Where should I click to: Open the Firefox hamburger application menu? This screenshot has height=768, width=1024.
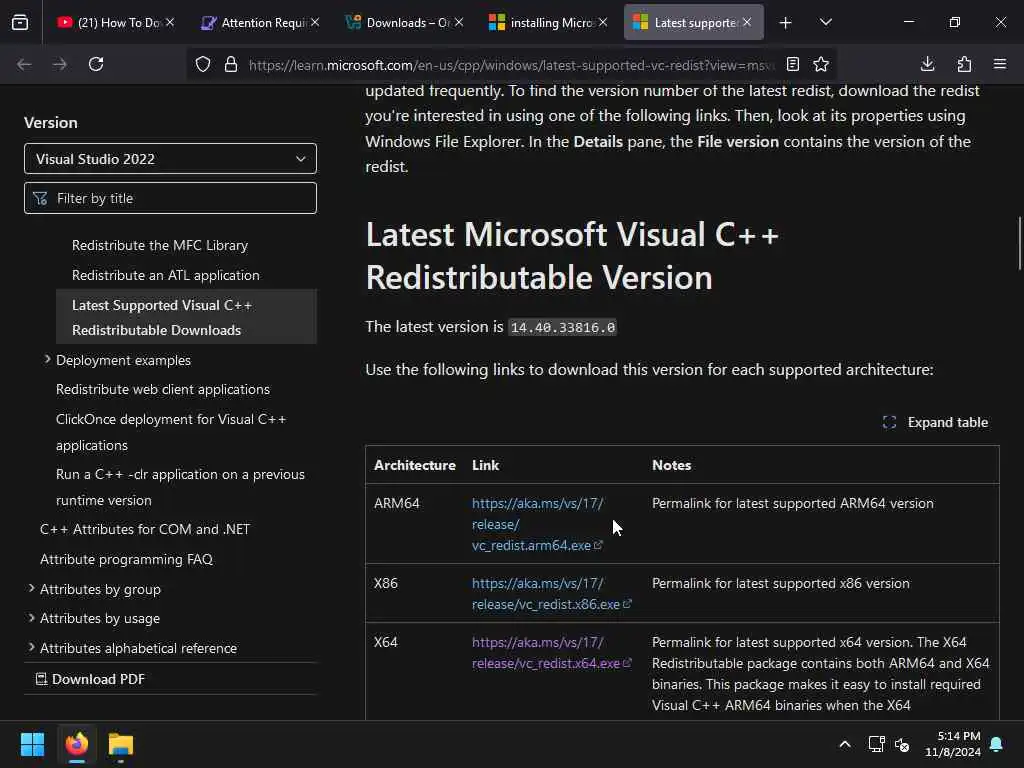1000,64
